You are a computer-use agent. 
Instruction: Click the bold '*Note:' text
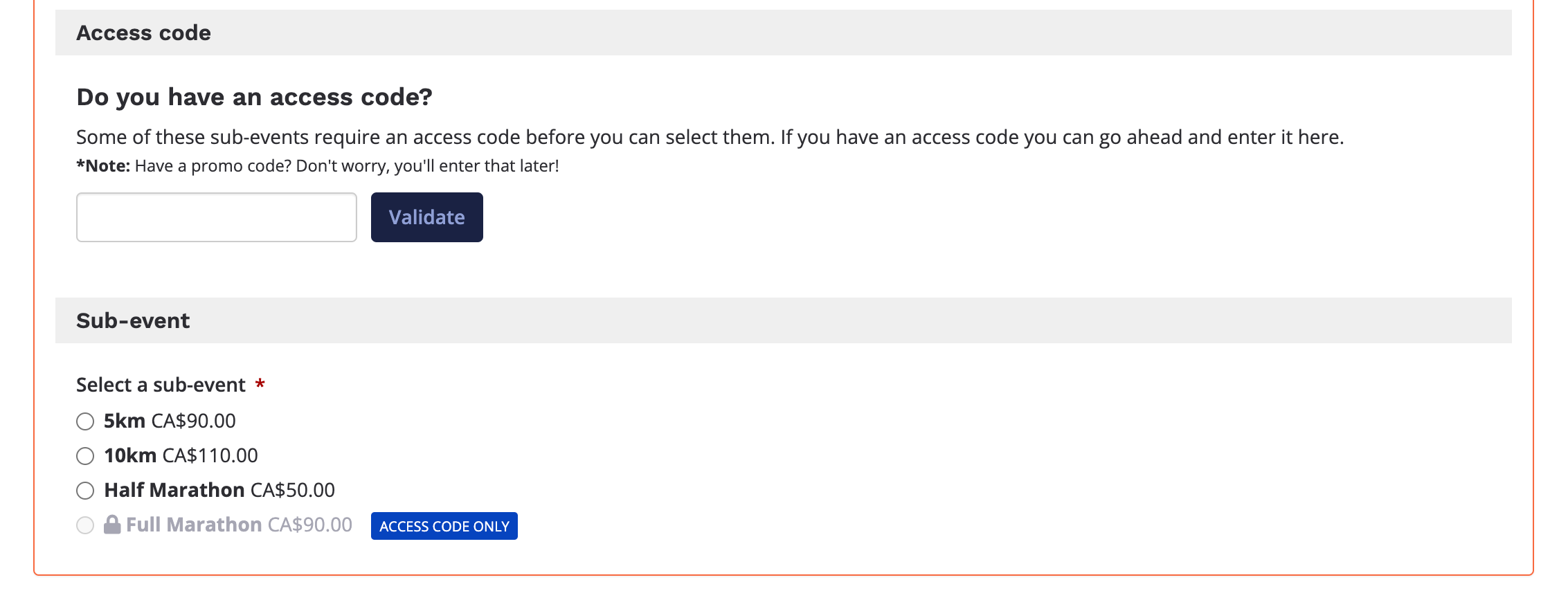(103, 166)
